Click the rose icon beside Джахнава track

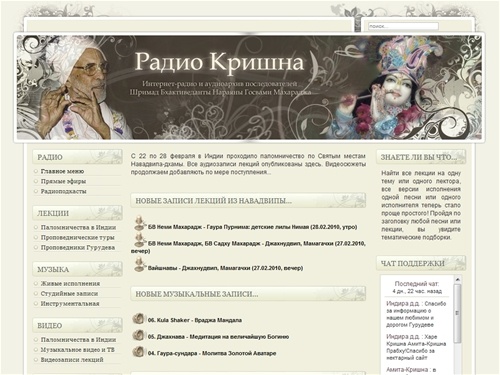coord(138,335)
